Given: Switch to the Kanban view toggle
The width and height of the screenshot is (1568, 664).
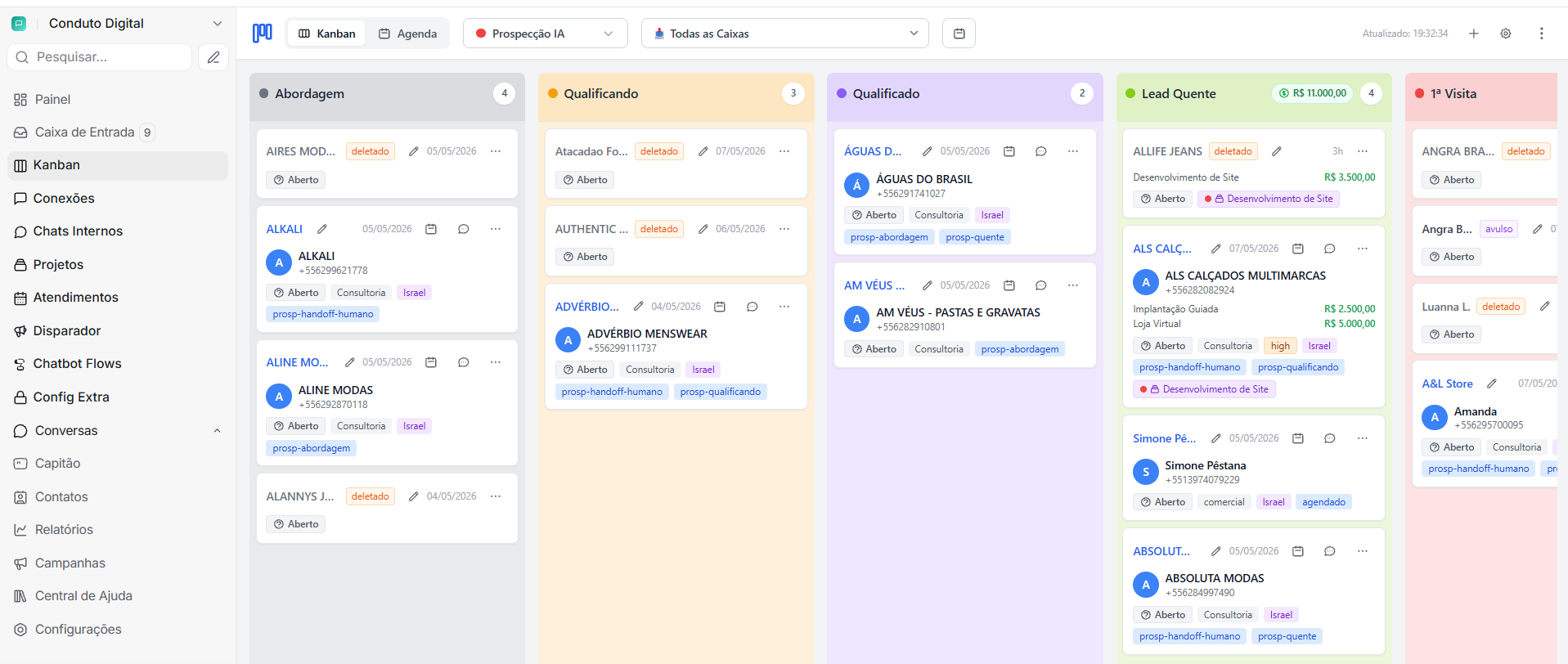Looking at the screenshot, I should coord(326,34).
